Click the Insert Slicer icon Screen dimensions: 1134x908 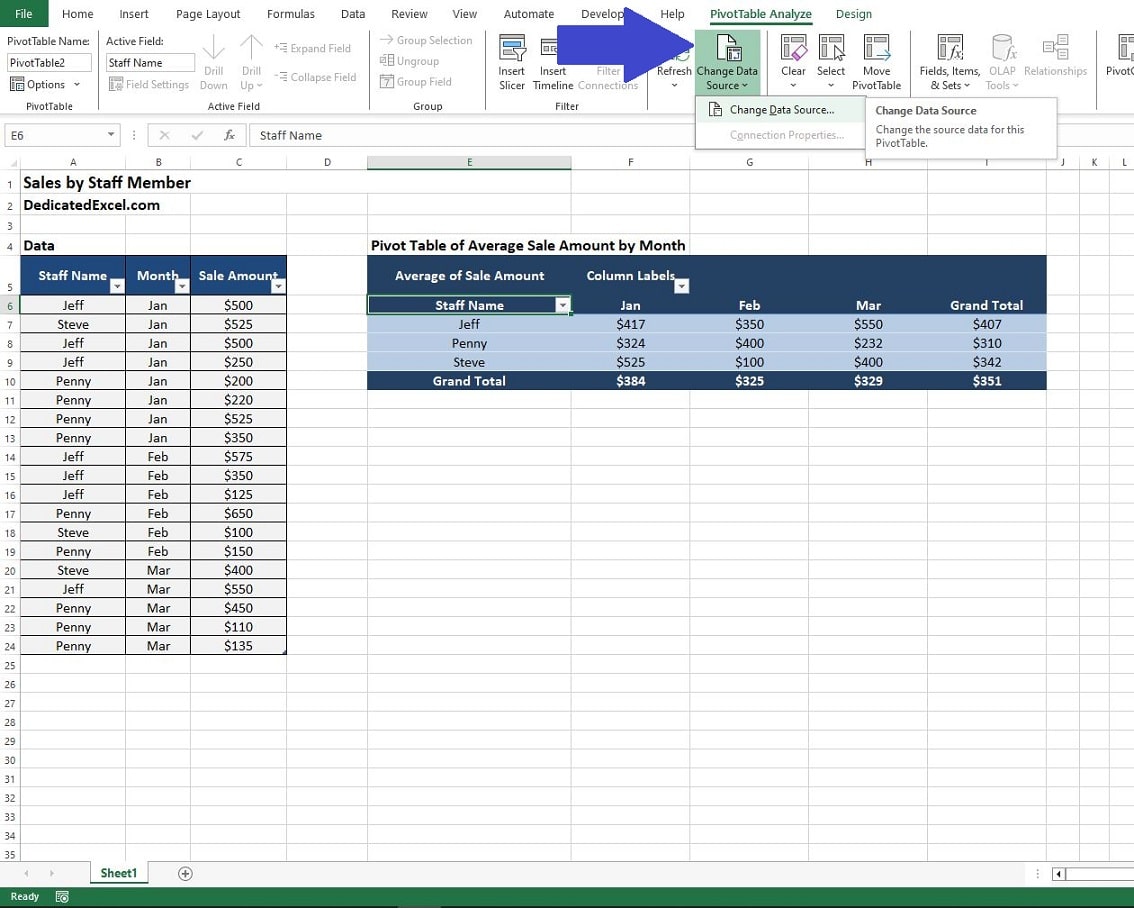[x=512, y=48]
